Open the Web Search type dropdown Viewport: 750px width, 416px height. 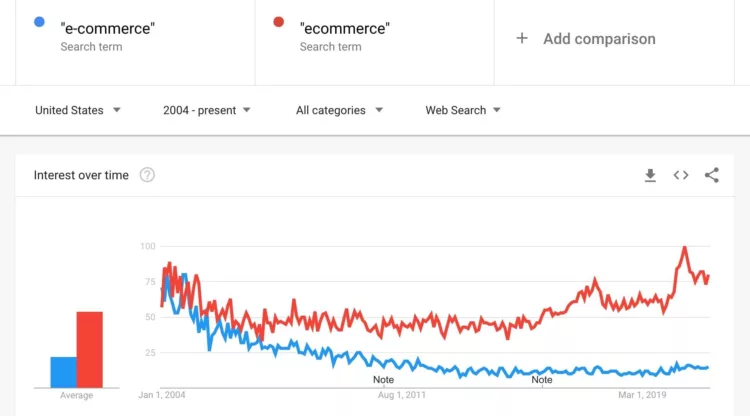[463, 110]
